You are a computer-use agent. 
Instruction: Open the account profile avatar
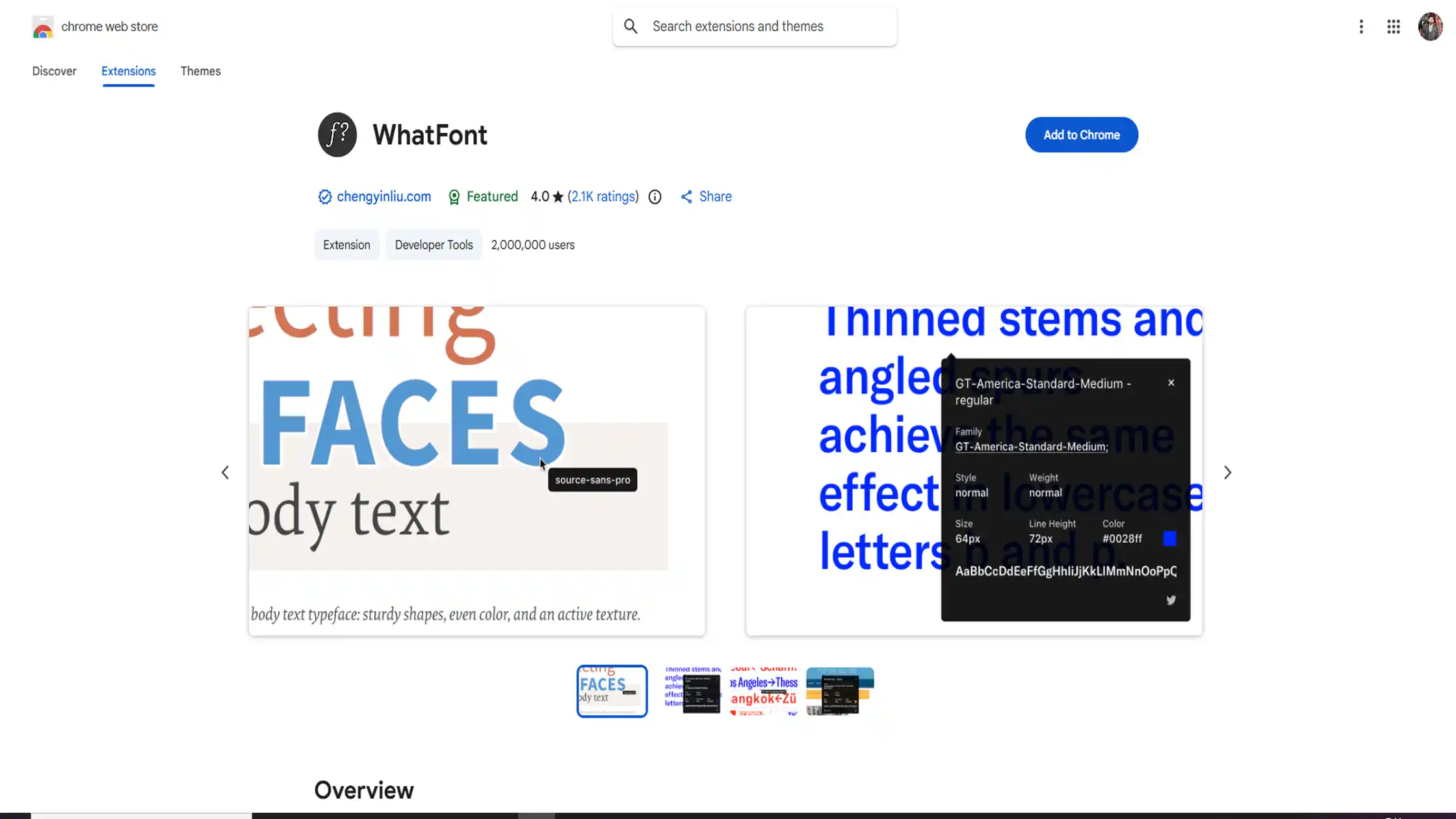click(1430, 27)
